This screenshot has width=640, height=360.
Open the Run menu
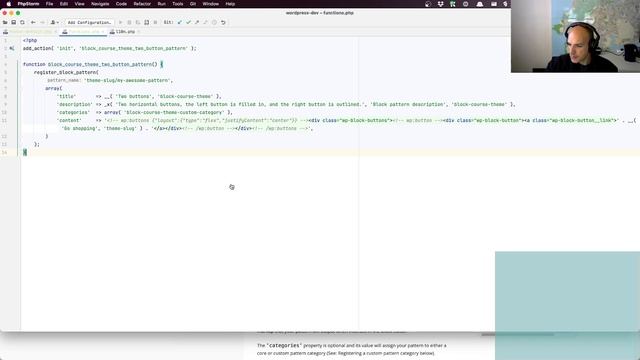[162, 4]
